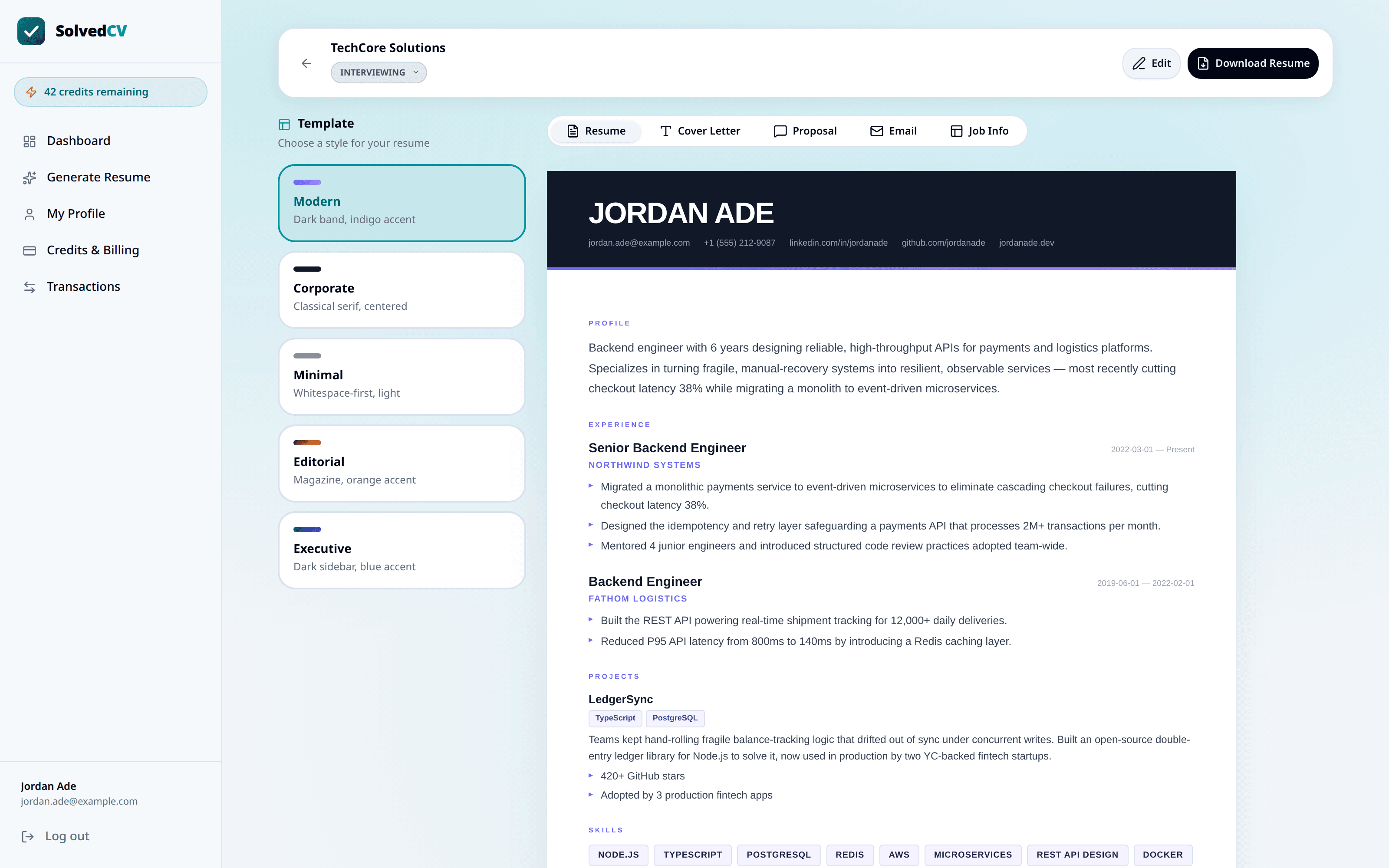Image resolution: width=1389 pixels, height=868 pixels.
Task: Open the Proposal tab
Action: (x=805, y=131)
